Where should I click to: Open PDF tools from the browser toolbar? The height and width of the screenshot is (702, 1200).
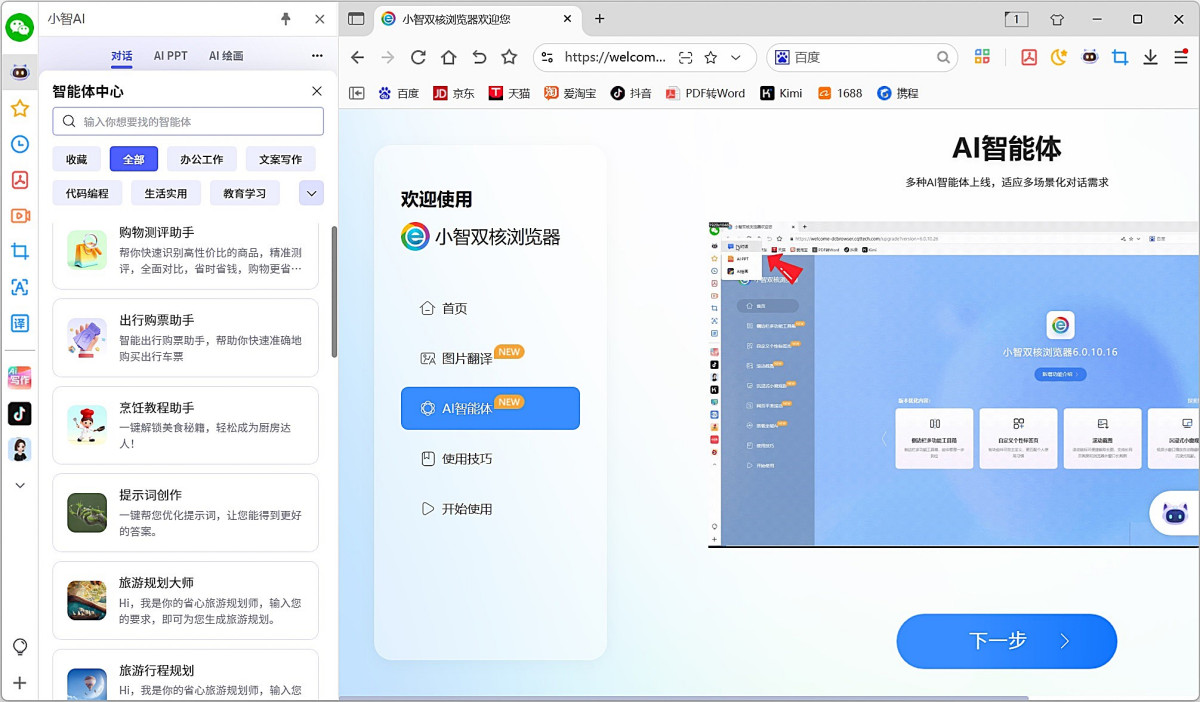[x=1027, y=58]
